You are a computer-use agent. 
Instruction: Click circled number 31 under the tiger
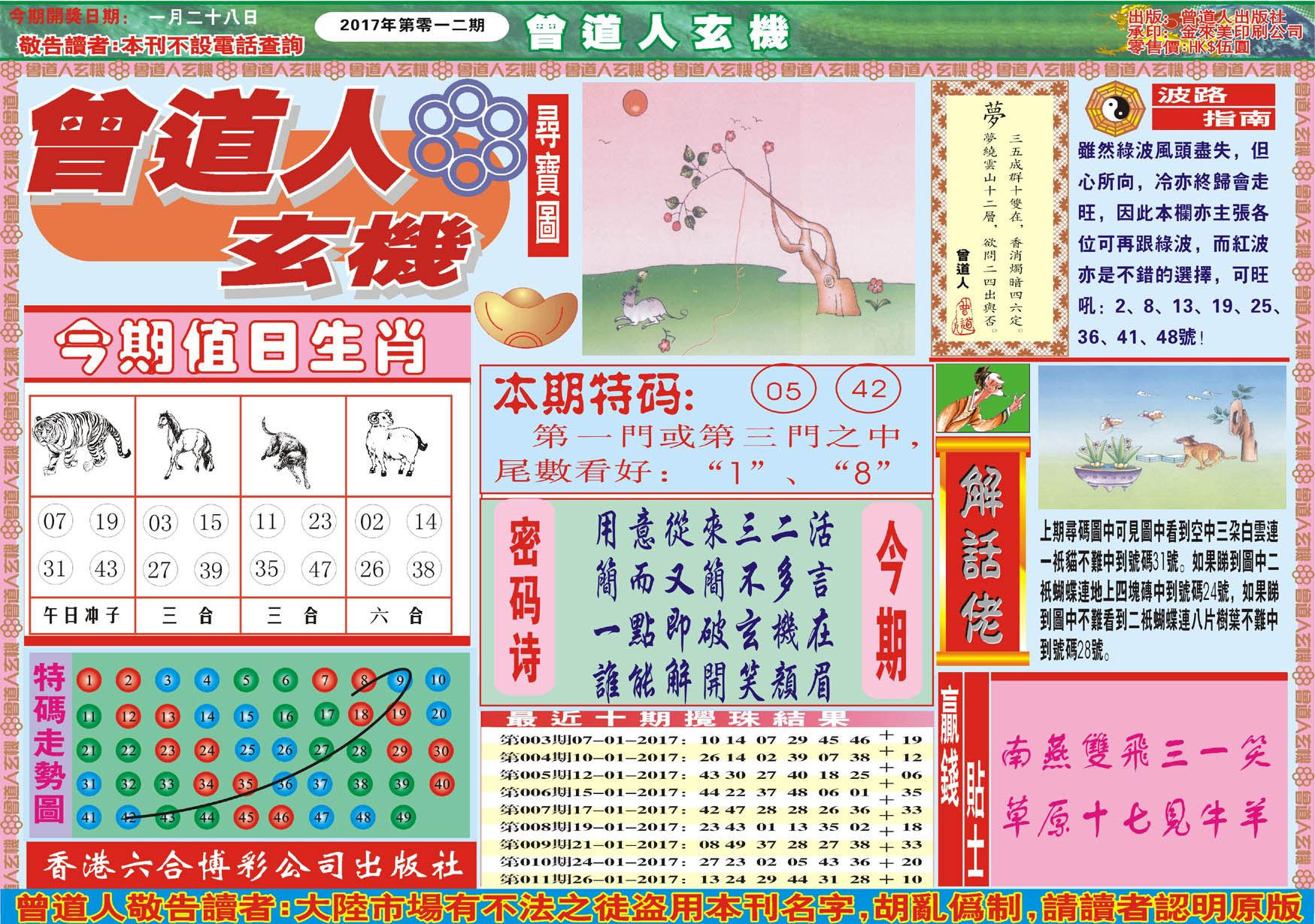click(55, 568)
